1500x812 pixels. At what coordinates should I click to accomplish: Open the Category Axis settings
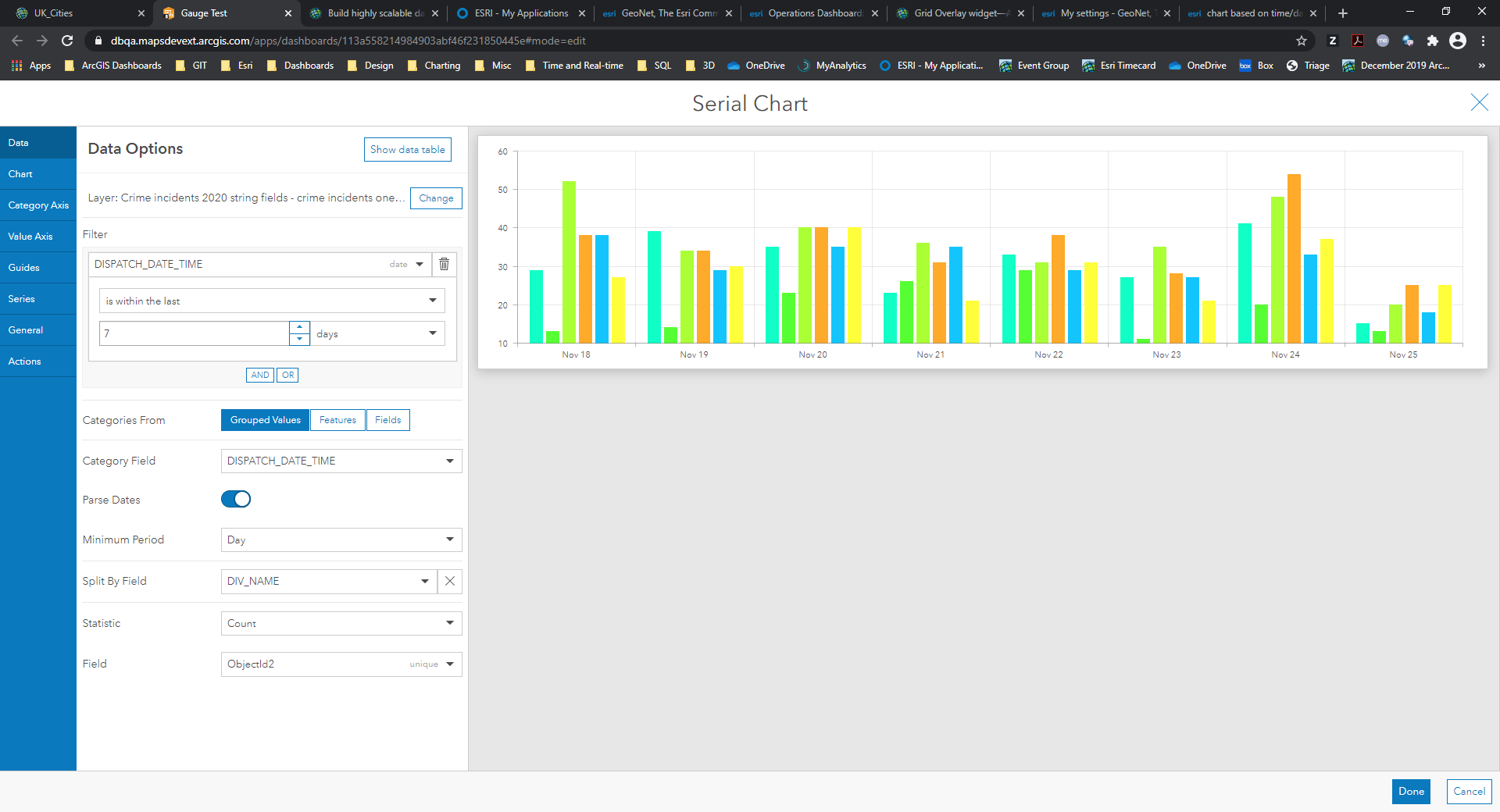37,205
